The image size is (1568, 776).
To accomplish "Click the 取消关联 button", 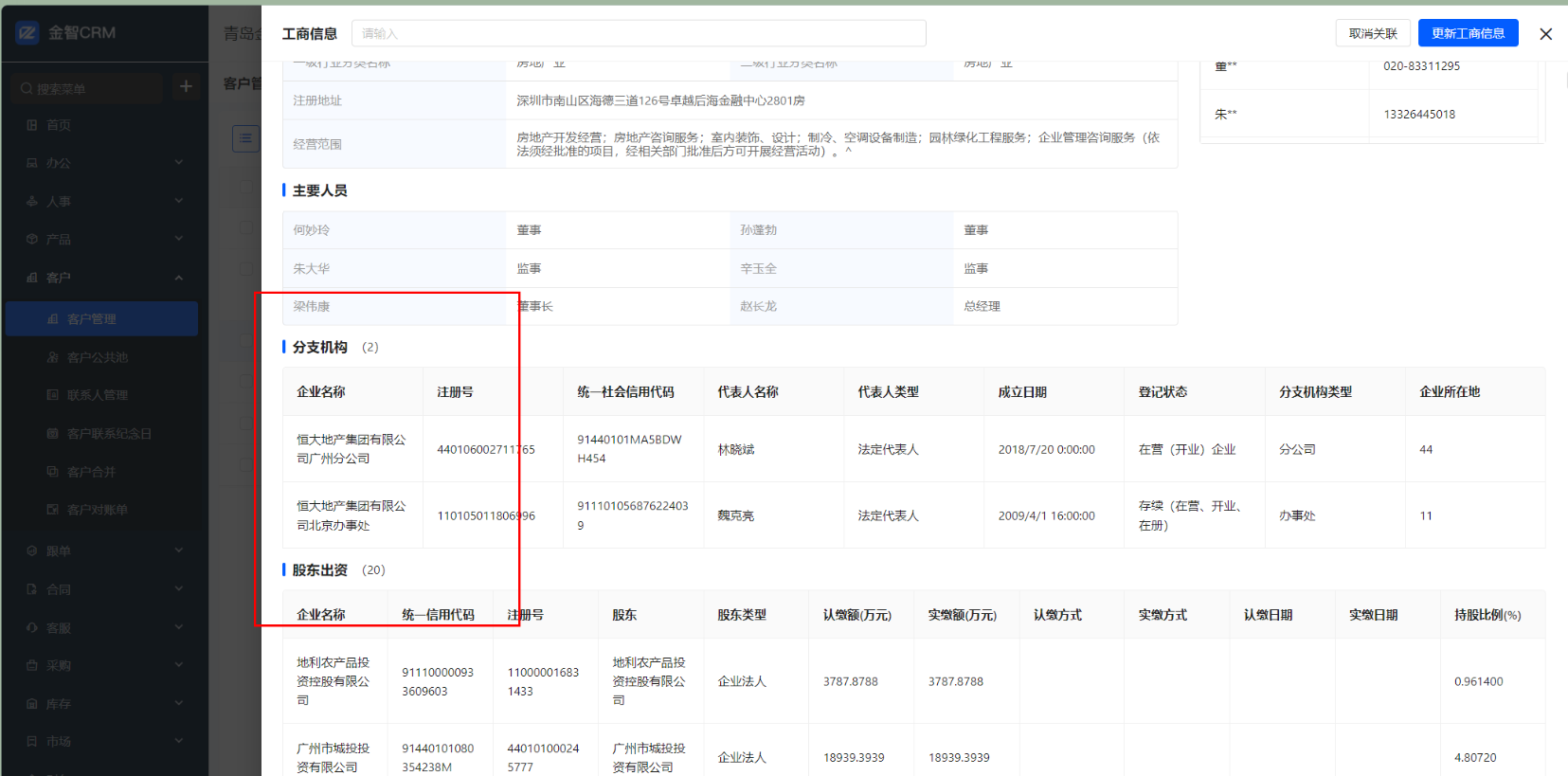I will tap(1373, 33).
